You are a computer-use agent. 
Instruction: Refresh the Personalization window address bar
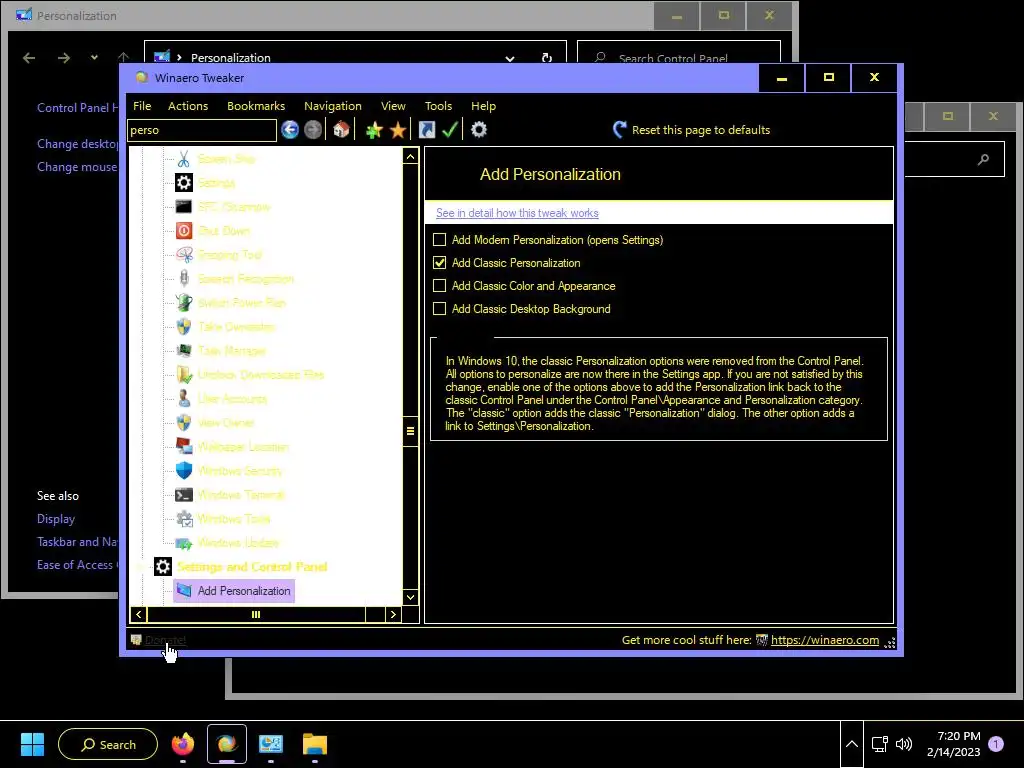[547, 58]
